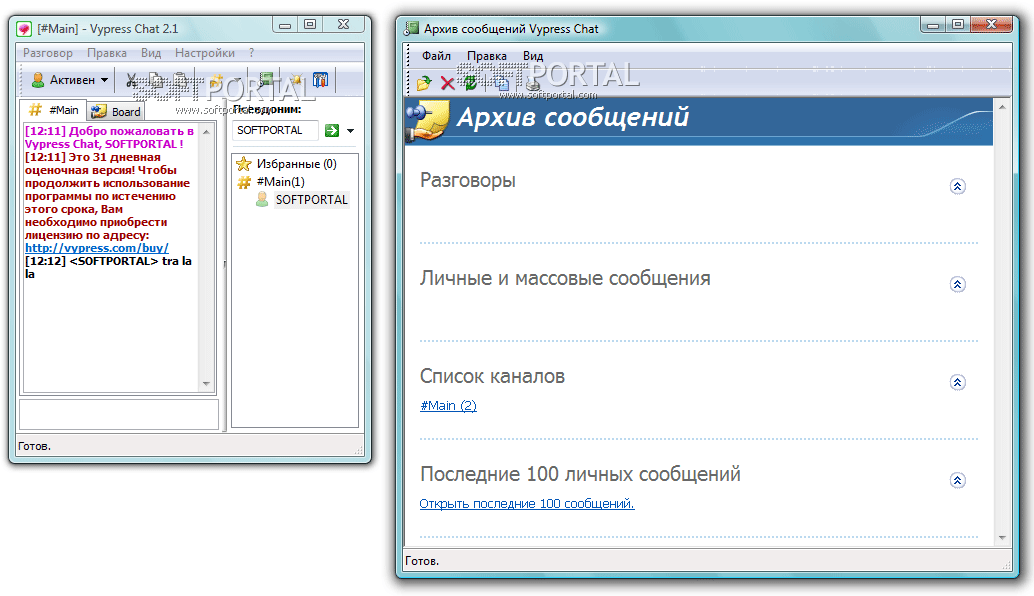
Task: Close the archive window
Action: click(x=991, y=24)
